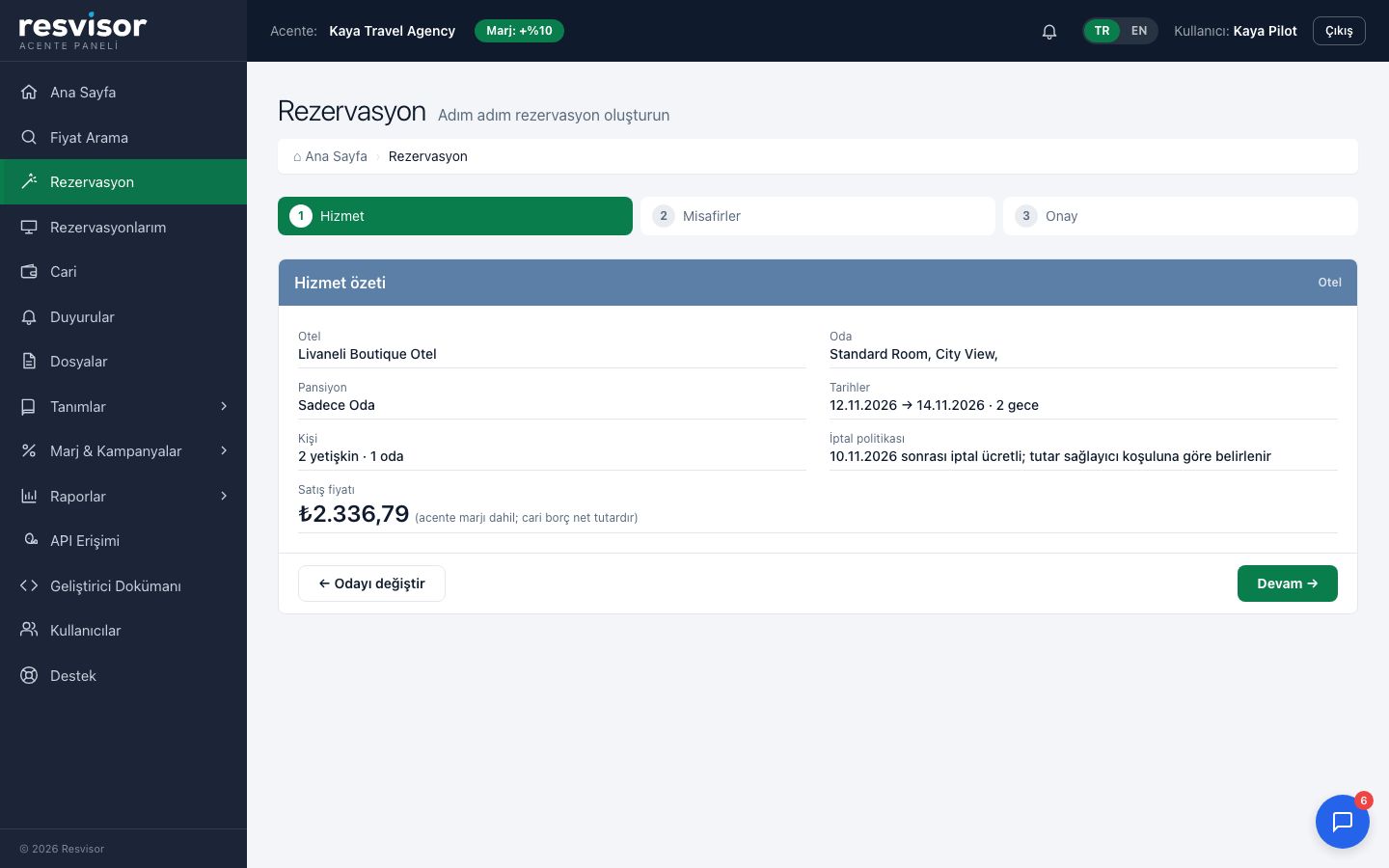Click the Ana Sayfa home icon in sidebar

click(x=29, y=92)
